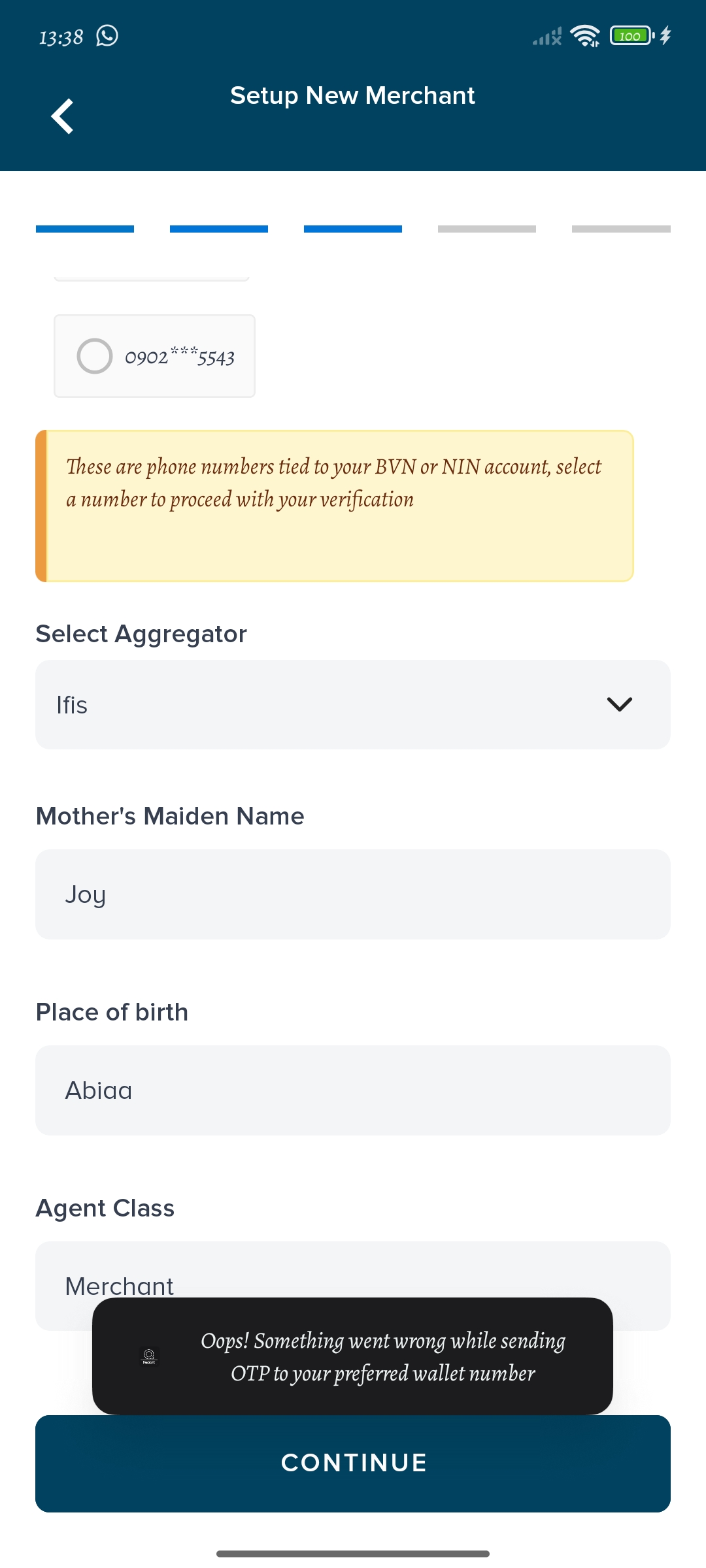
Task: Jump to the first progress step
Action: coord(85,229)
